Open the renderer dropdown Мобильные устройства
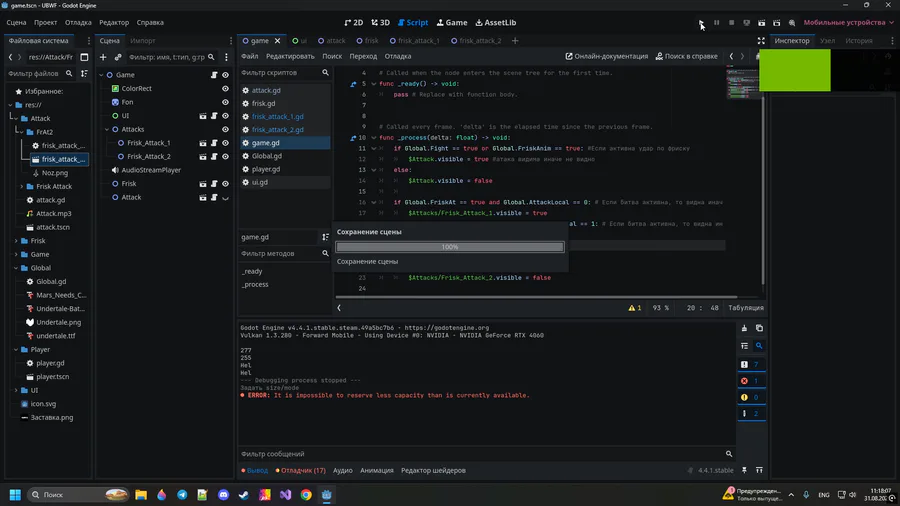 click(848, 22)
